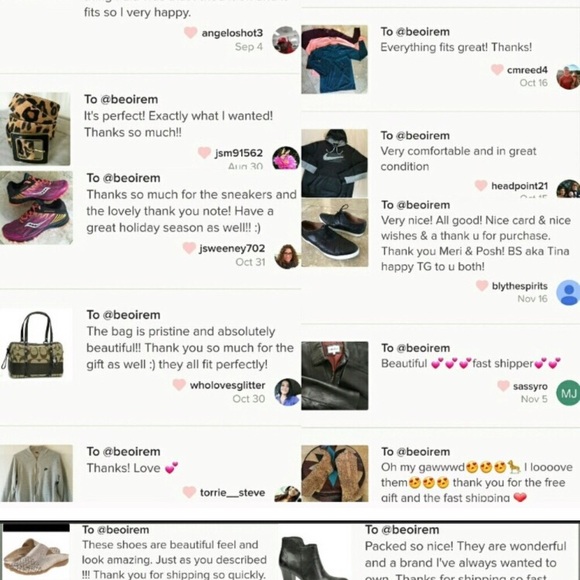
Task: Like the review from jsm91562
Action: 204,152
